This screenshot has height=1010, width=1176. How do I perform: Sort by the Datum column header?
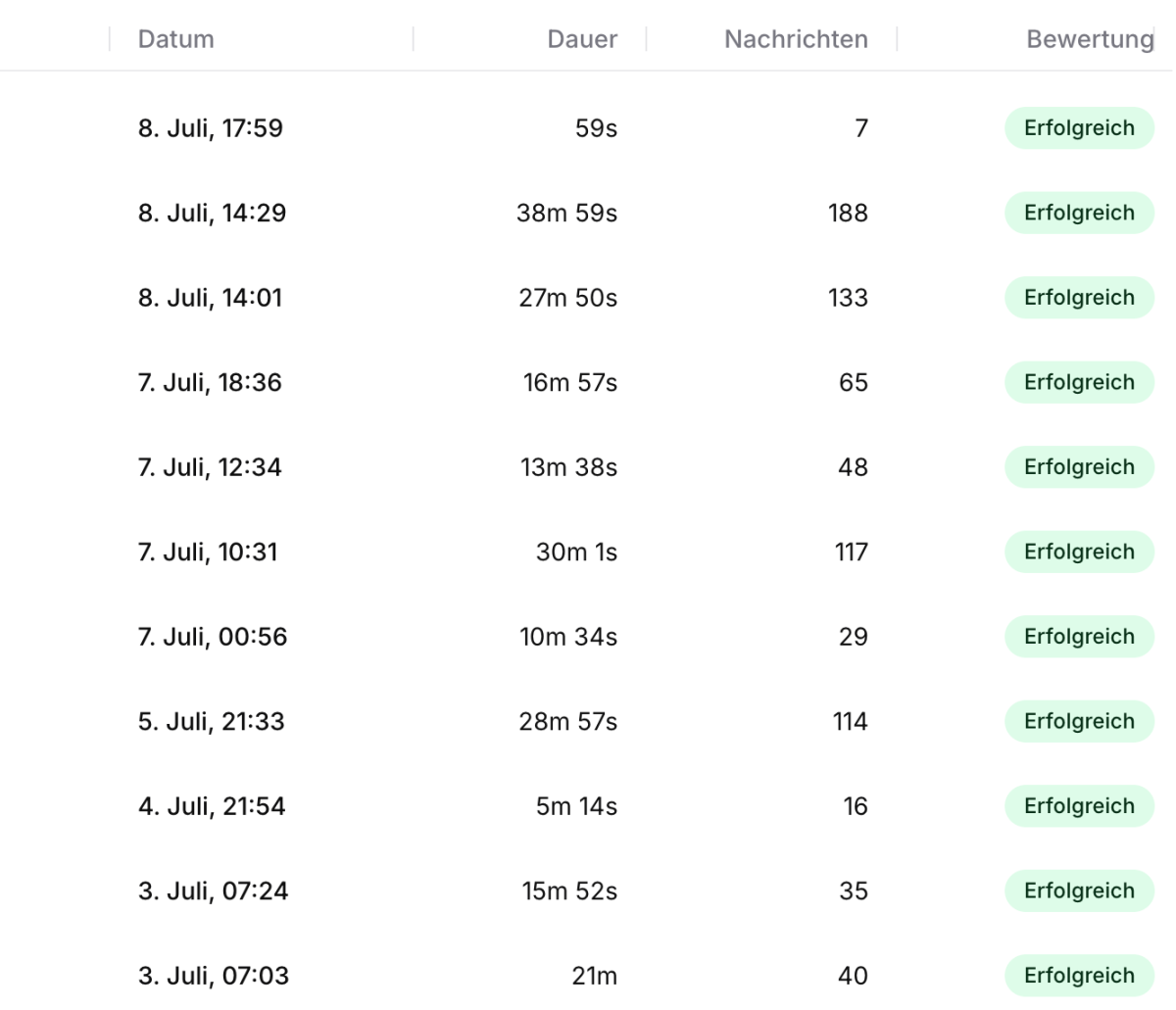click(x=175, y=39)
